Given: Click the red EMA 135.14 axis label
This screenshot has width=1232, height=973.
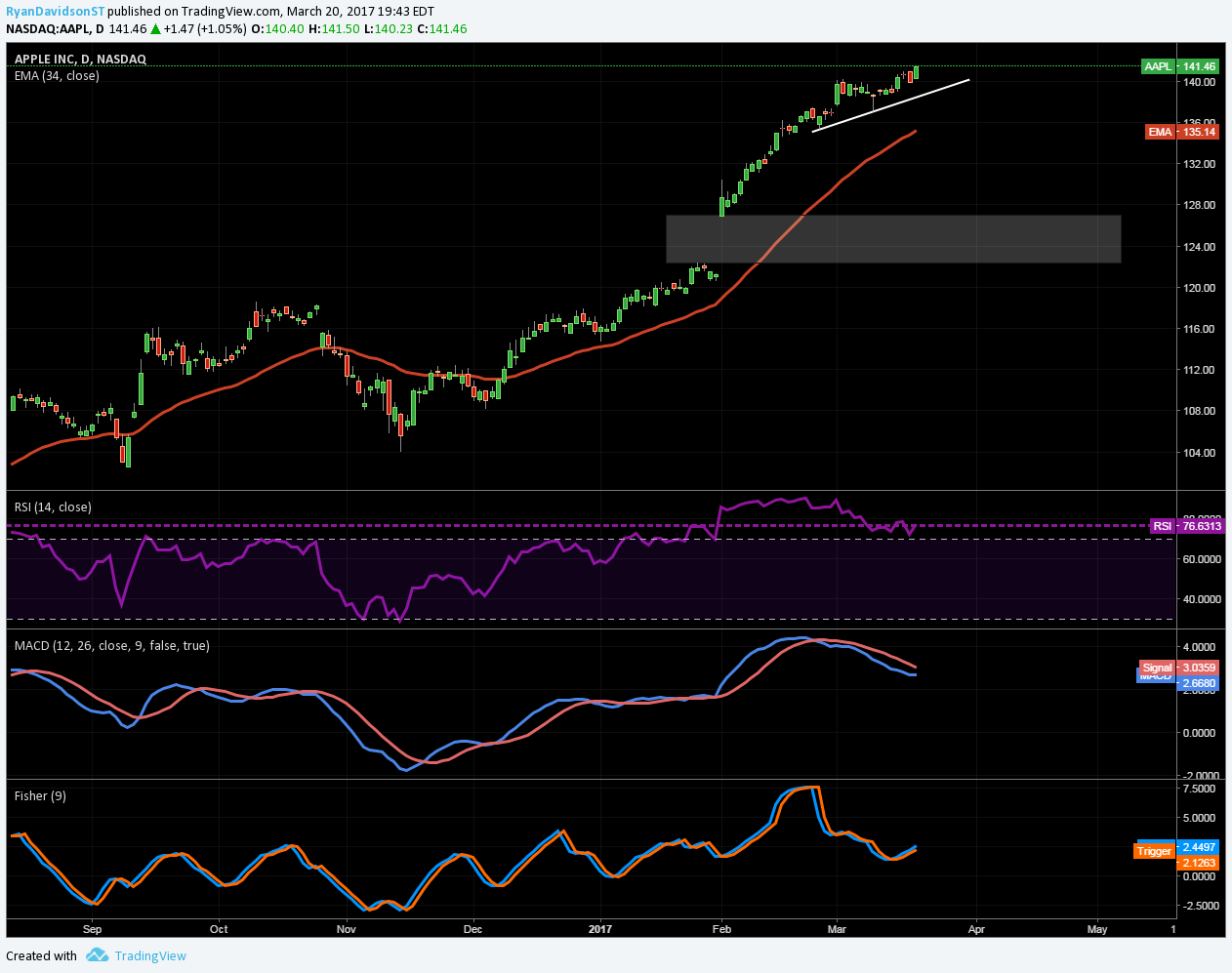Looking at the screenshot, I should [1181, 132].
